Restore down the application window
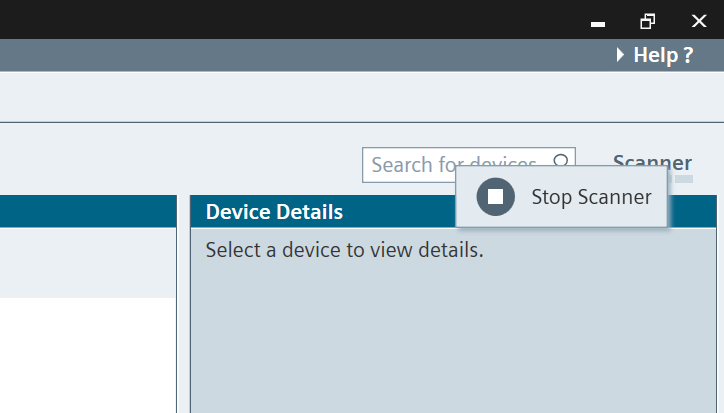Screen dimensions: 724x413 [648, 21]
